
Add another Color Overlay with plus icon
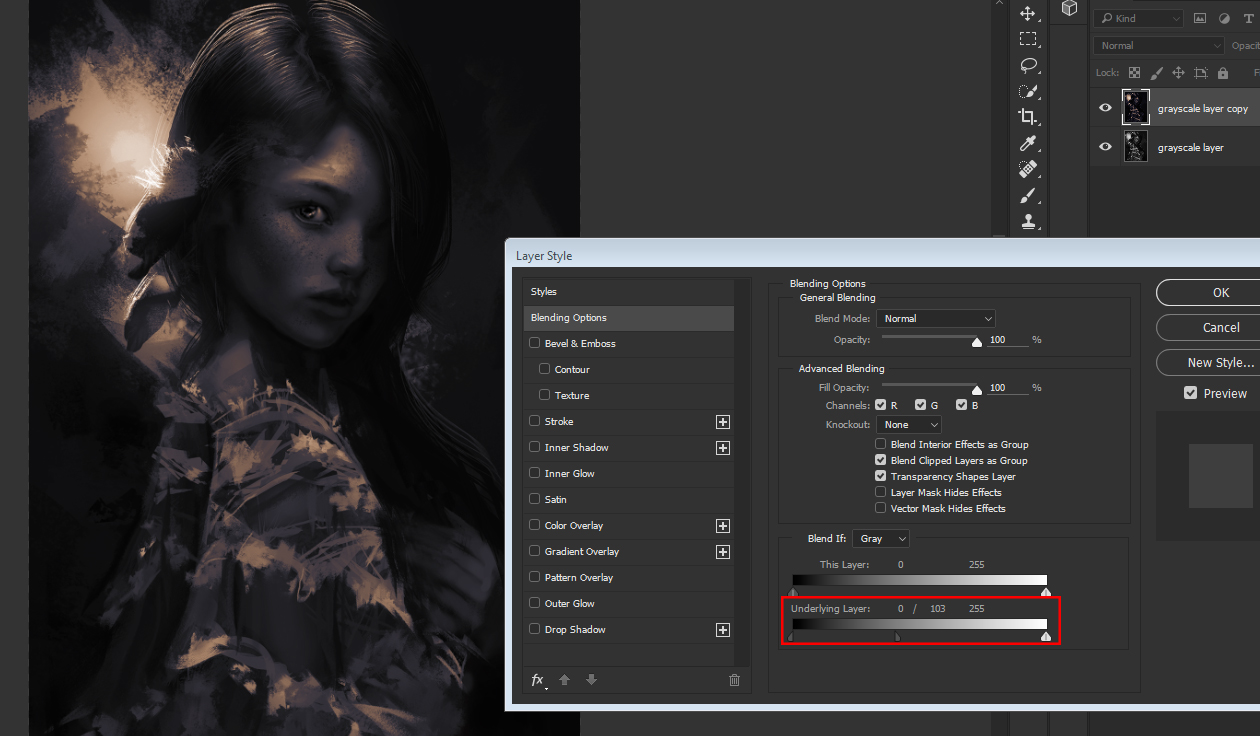click(x=723, y=526)
